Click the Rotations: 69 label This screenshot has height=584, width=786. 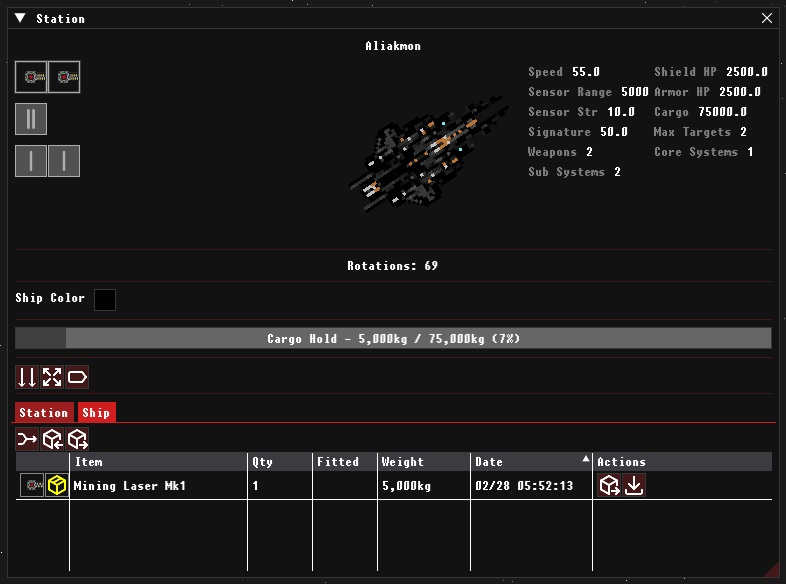(392, 266)
